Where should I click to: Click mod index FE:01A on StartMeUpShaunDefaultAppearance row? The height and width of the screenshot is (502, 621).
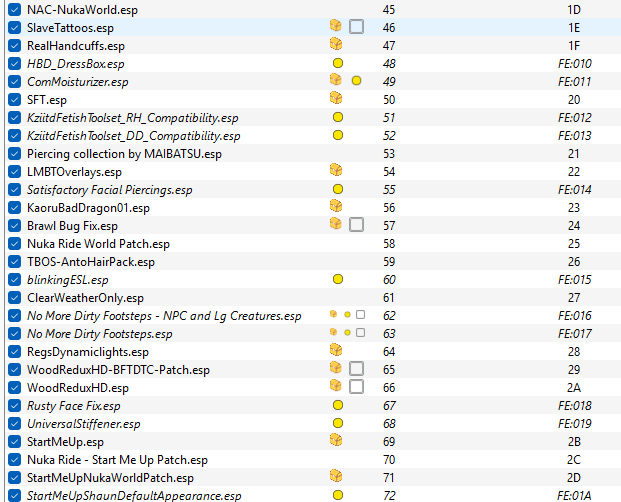tap(575, 496)
